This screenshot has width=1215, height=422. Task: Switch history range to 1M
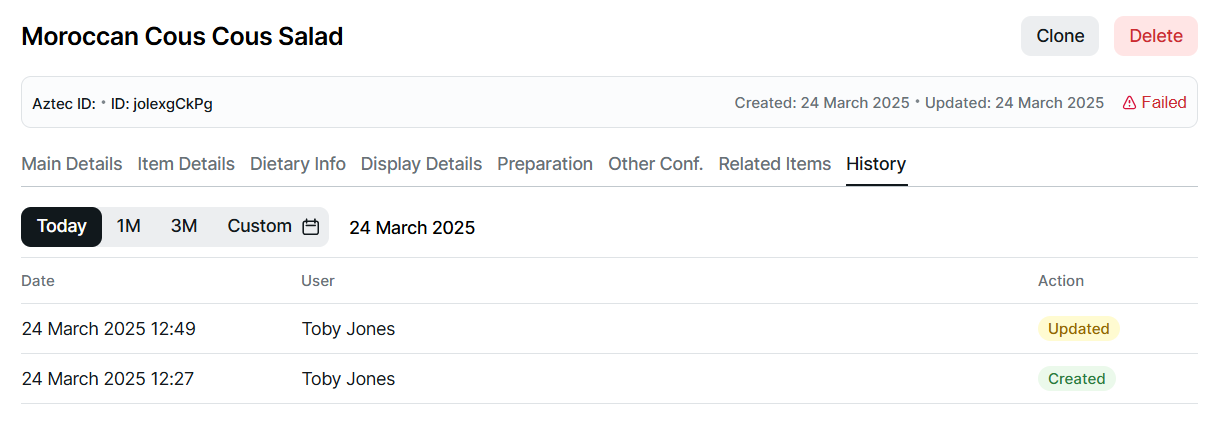click(x=128, y=227)
